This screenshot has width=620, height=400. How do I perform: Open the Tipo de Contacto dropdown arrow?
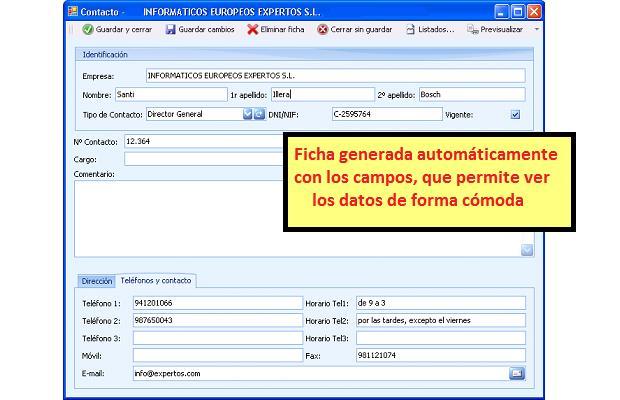pyautogui.click(x=248, y=114)
